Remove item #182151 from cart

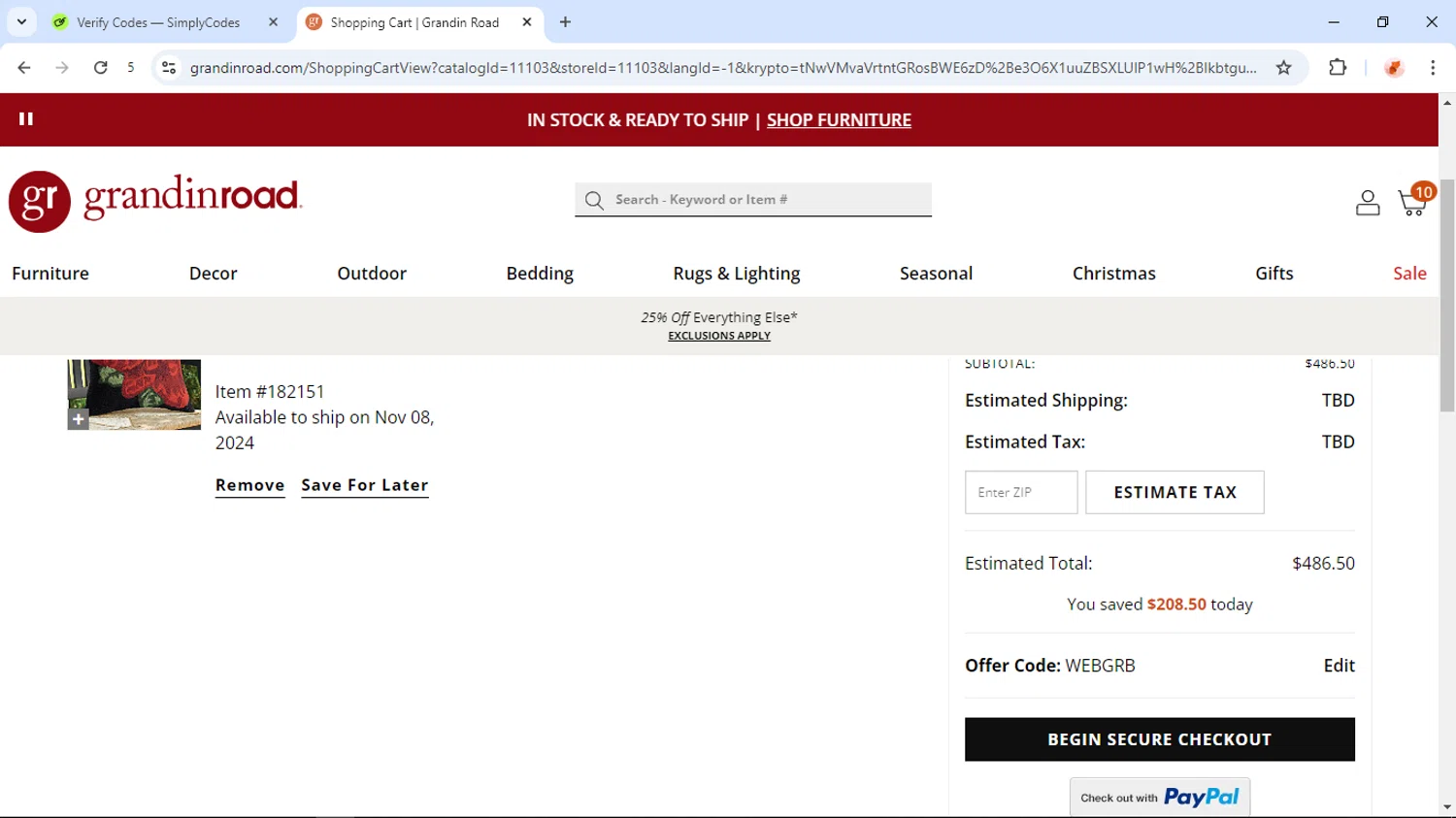249,485
